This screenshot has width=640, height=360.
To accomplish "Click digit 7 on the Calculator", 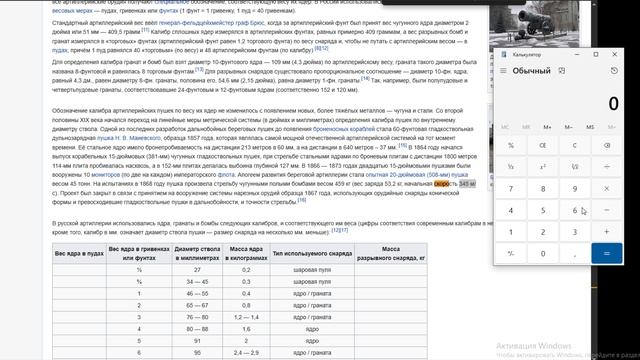I will click(x=511, y=189).
